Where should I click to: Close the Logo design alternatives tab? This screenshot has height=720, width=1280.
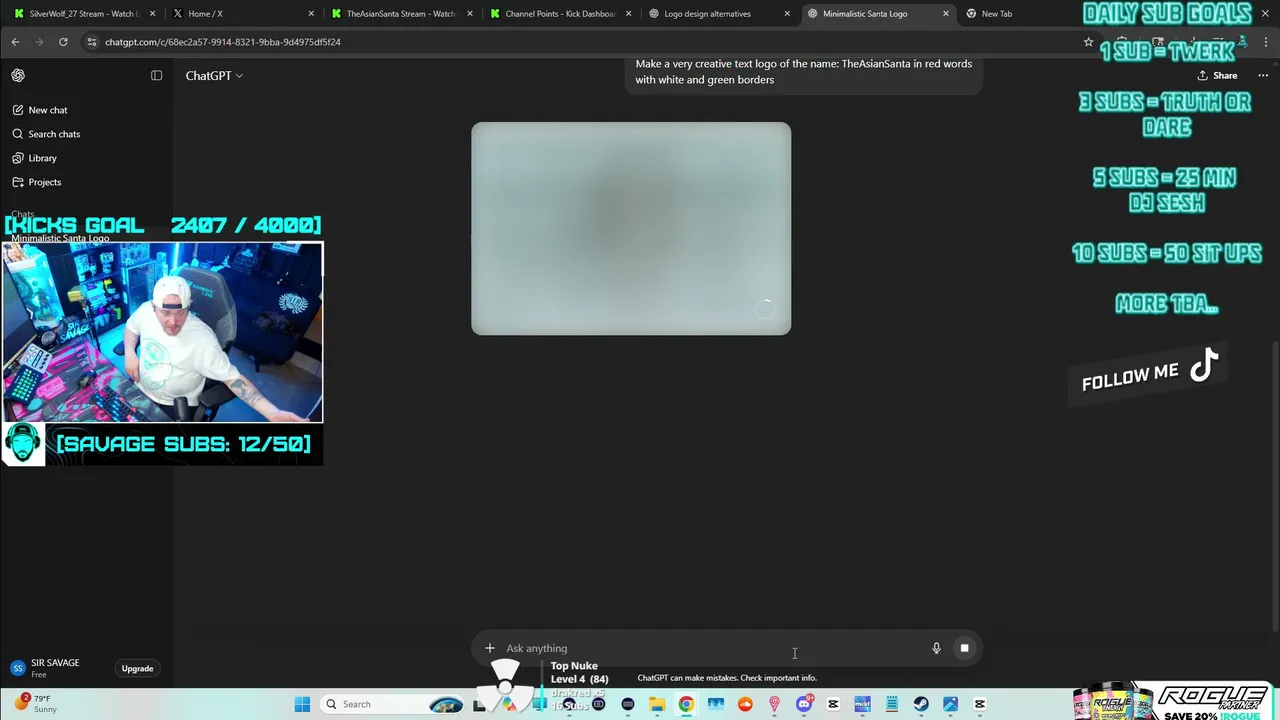(787, 14)
